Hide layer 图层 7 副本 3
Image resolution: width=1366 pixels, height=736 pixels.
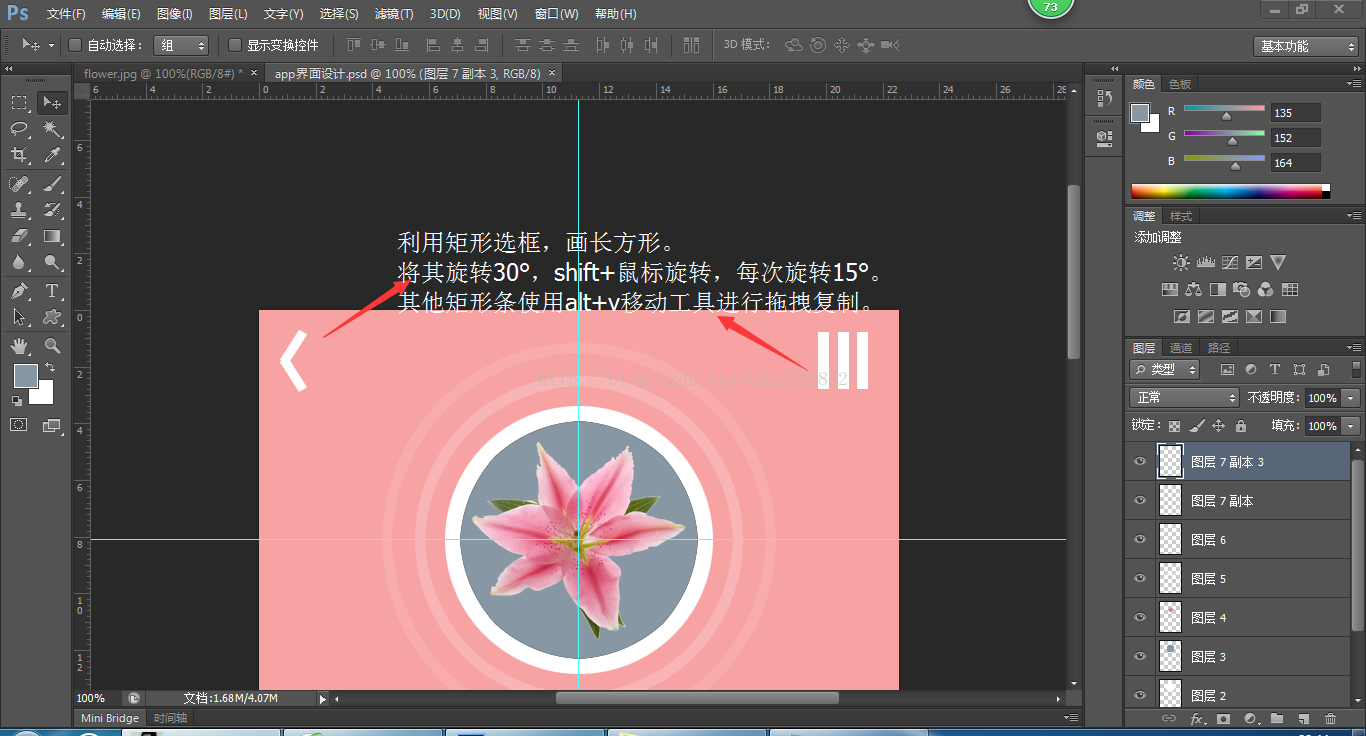pyautogui.click(x=1140, y=462)
